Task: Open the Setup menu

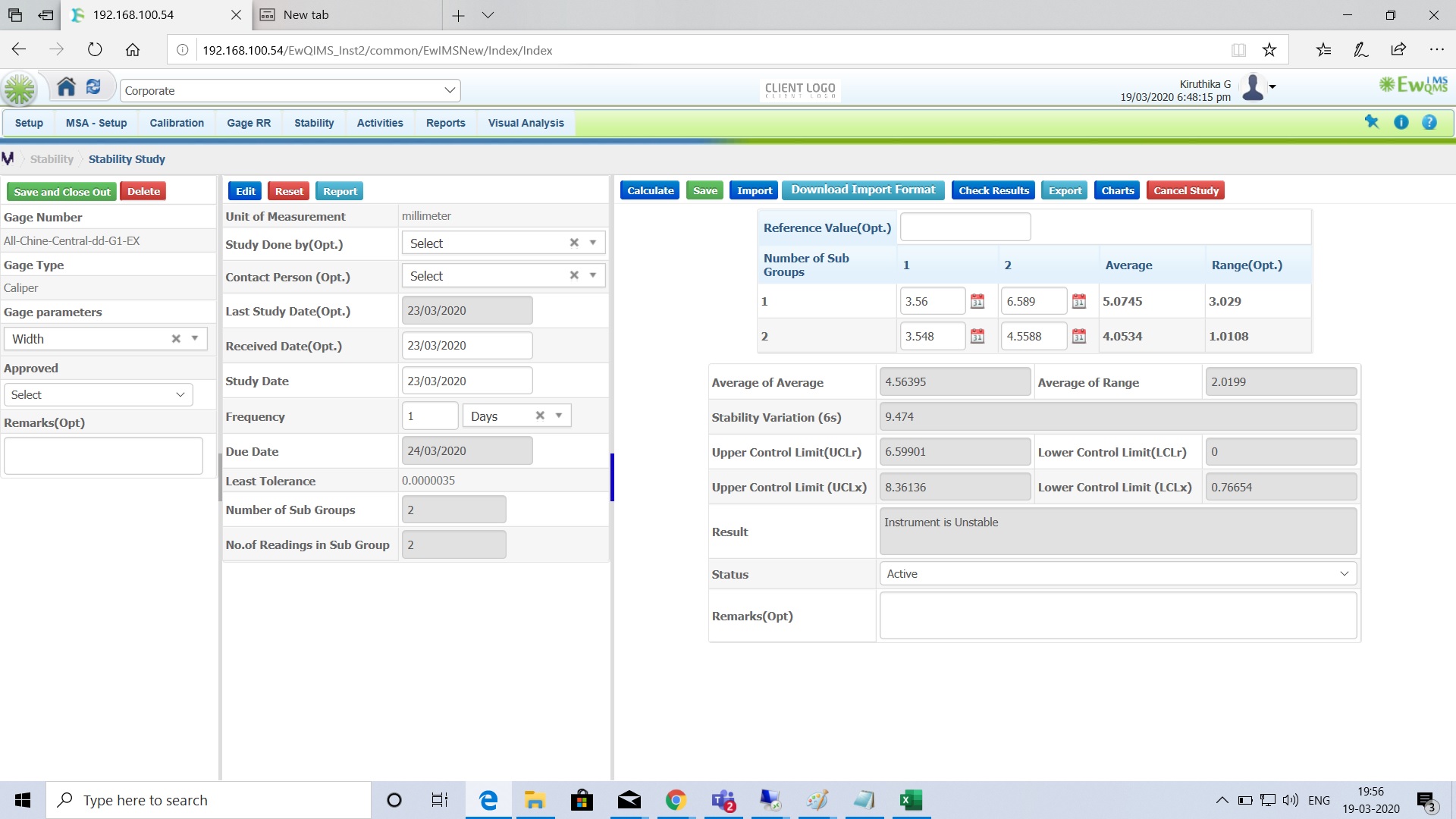Action: (29, 123)
